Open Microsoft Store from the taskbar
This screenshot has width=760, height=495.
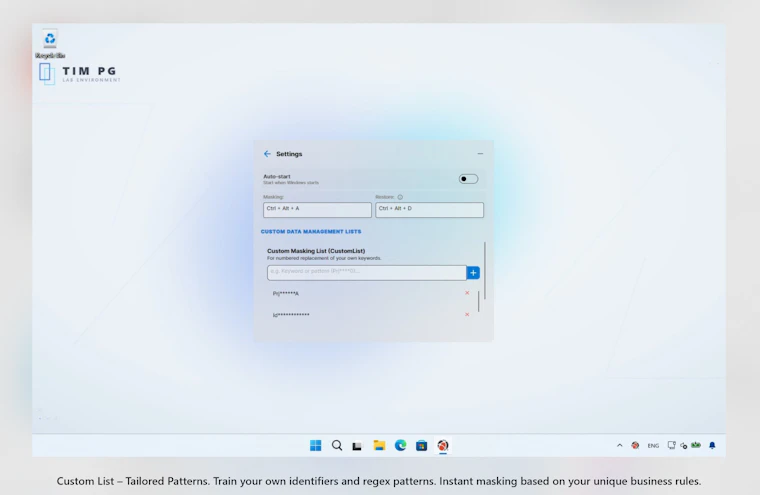pyautogui.click(x=422, y=446)
